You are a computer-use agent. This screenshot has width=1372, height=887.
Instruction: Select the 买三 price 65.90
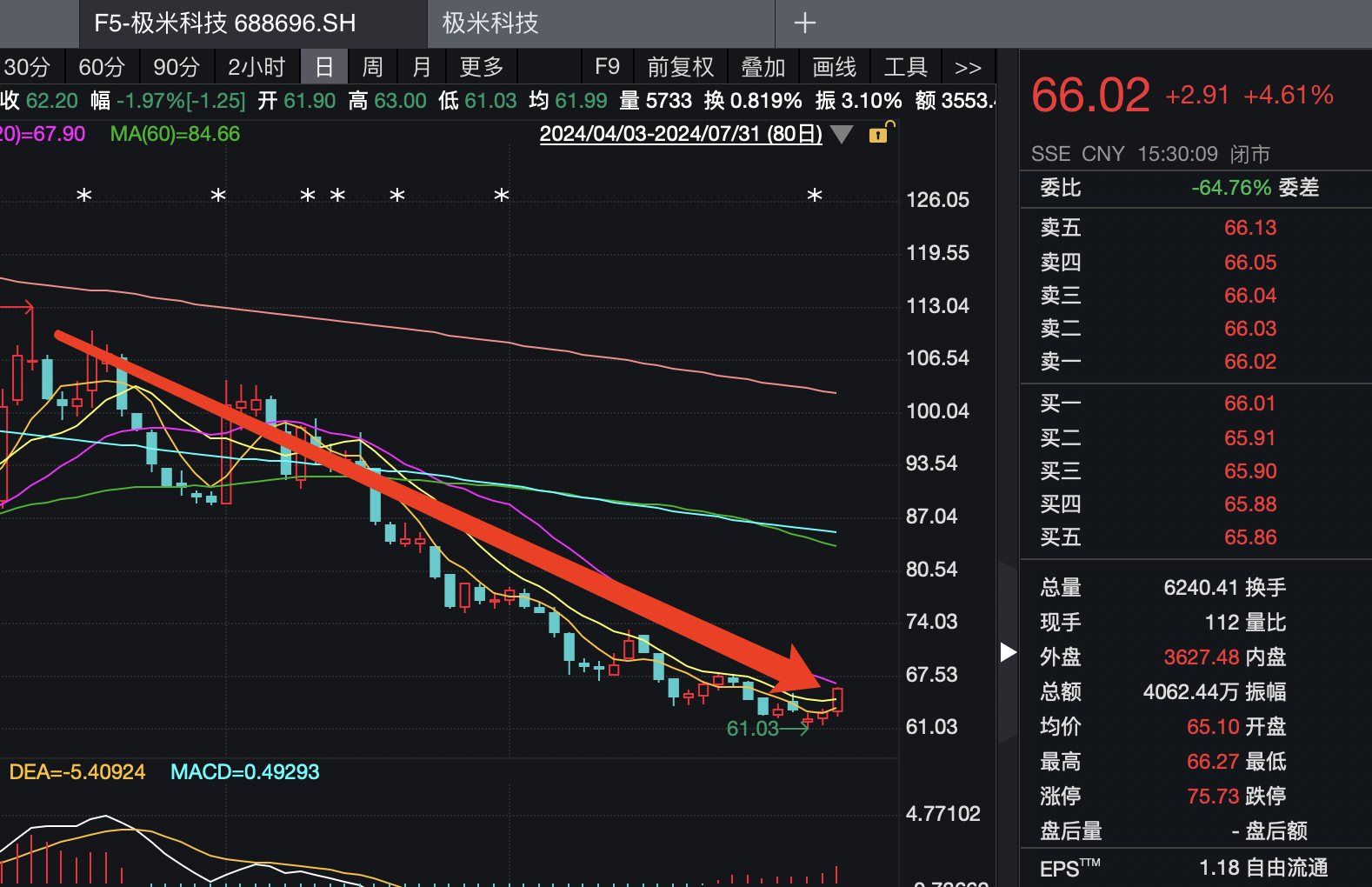tap(1250, 471)
